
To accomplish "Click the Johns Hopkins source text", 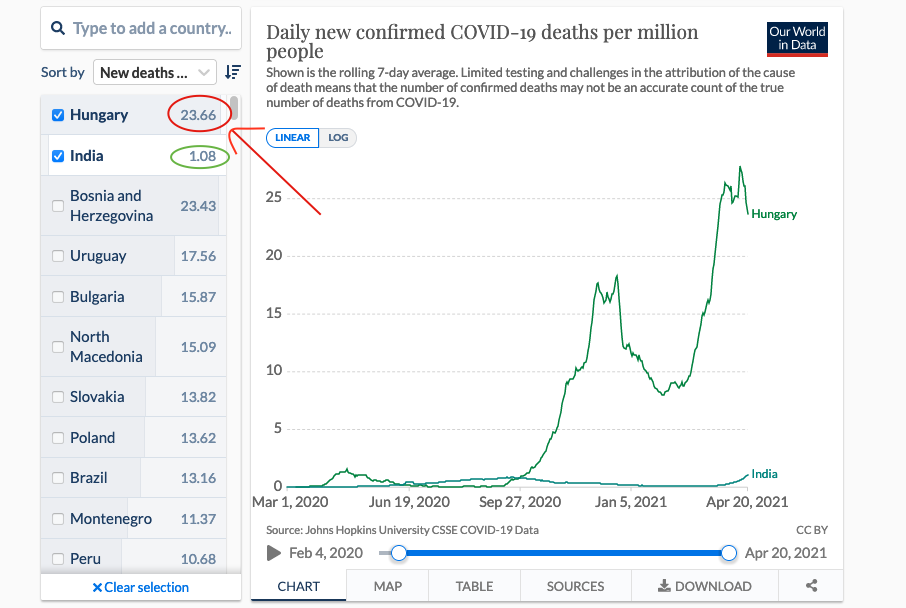I will 402,530.
